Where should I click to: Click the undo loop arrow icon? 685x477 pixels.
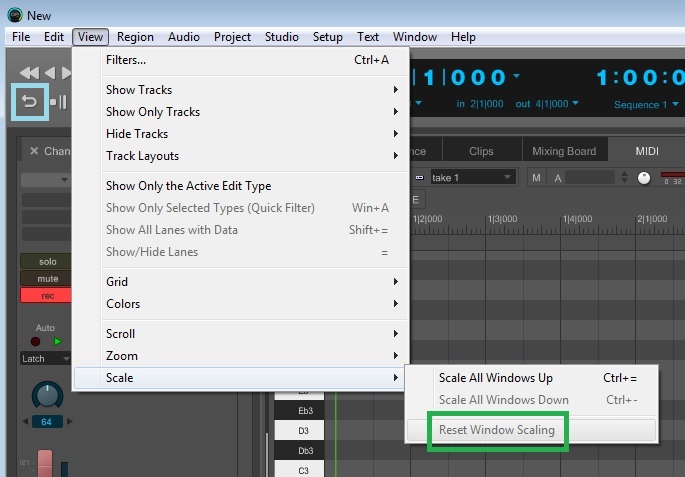[x=29, y=102]
